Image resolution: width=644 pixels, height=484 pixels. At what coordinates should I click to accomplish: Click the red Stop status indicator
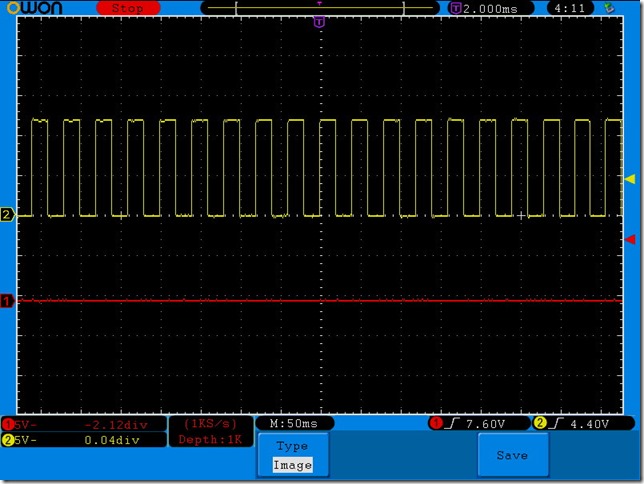(128, 8)
